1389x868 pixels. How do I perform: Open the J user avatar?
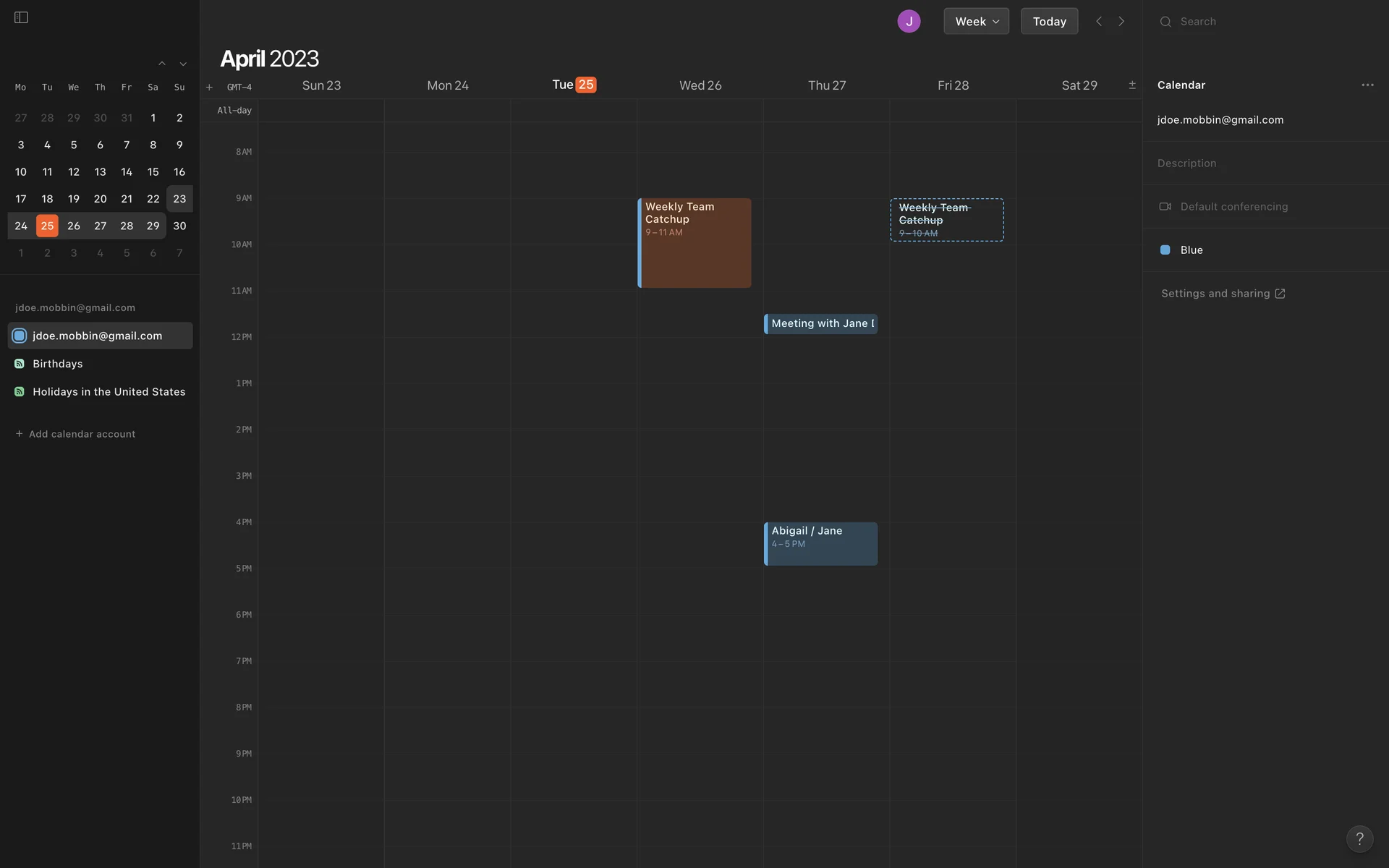tap(909, 22)
